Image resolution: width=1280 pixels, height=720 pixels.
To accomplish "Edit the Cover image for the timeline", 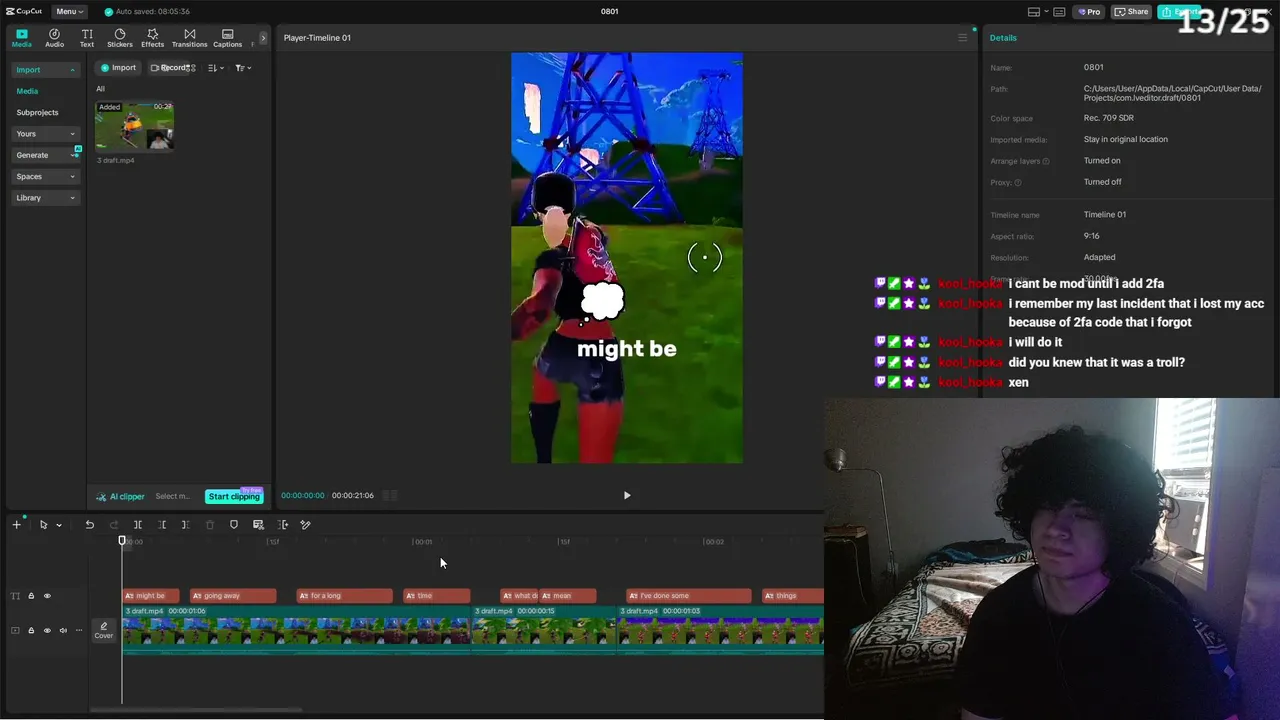I will [104, 630].
